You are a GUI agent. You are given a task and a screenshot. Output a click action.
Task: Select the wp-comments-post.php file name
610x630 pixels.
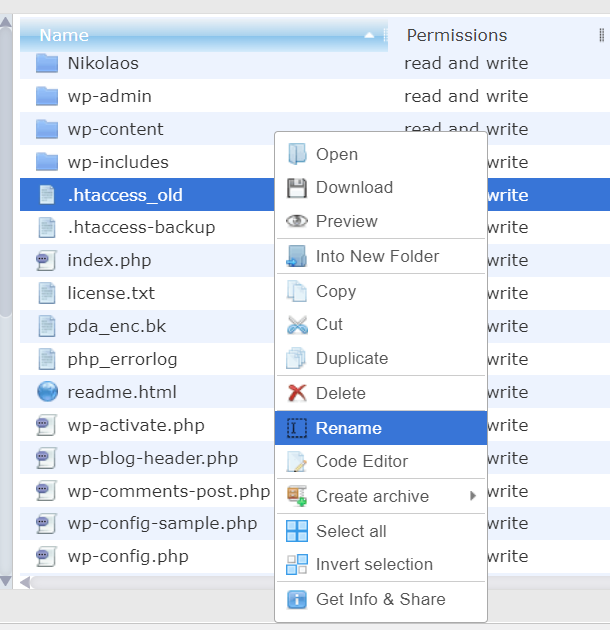[169, 491]
